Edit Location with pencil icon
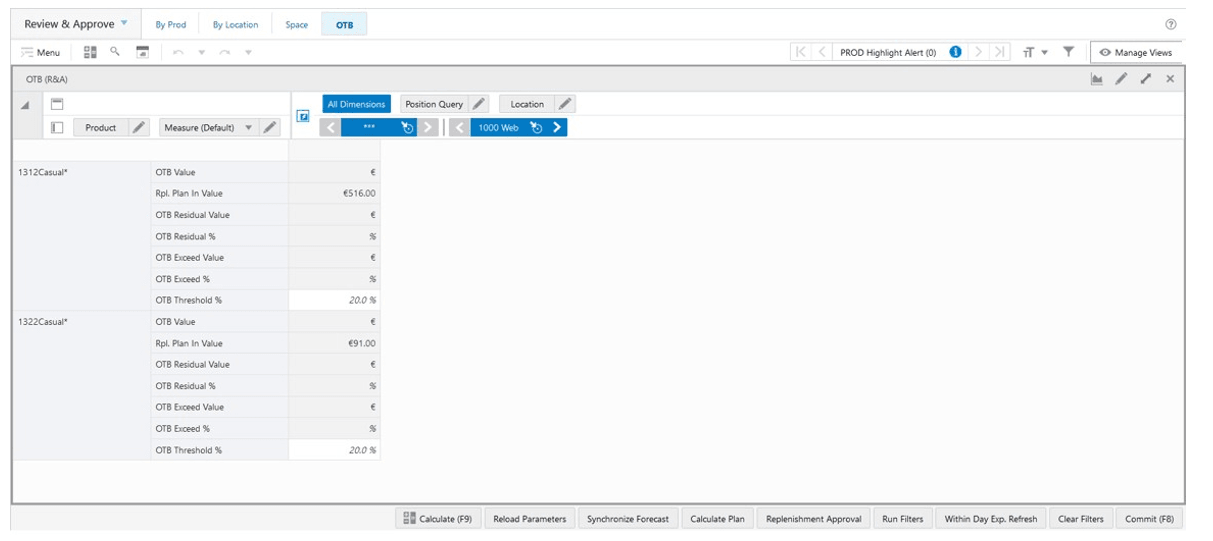 (566, 104)
